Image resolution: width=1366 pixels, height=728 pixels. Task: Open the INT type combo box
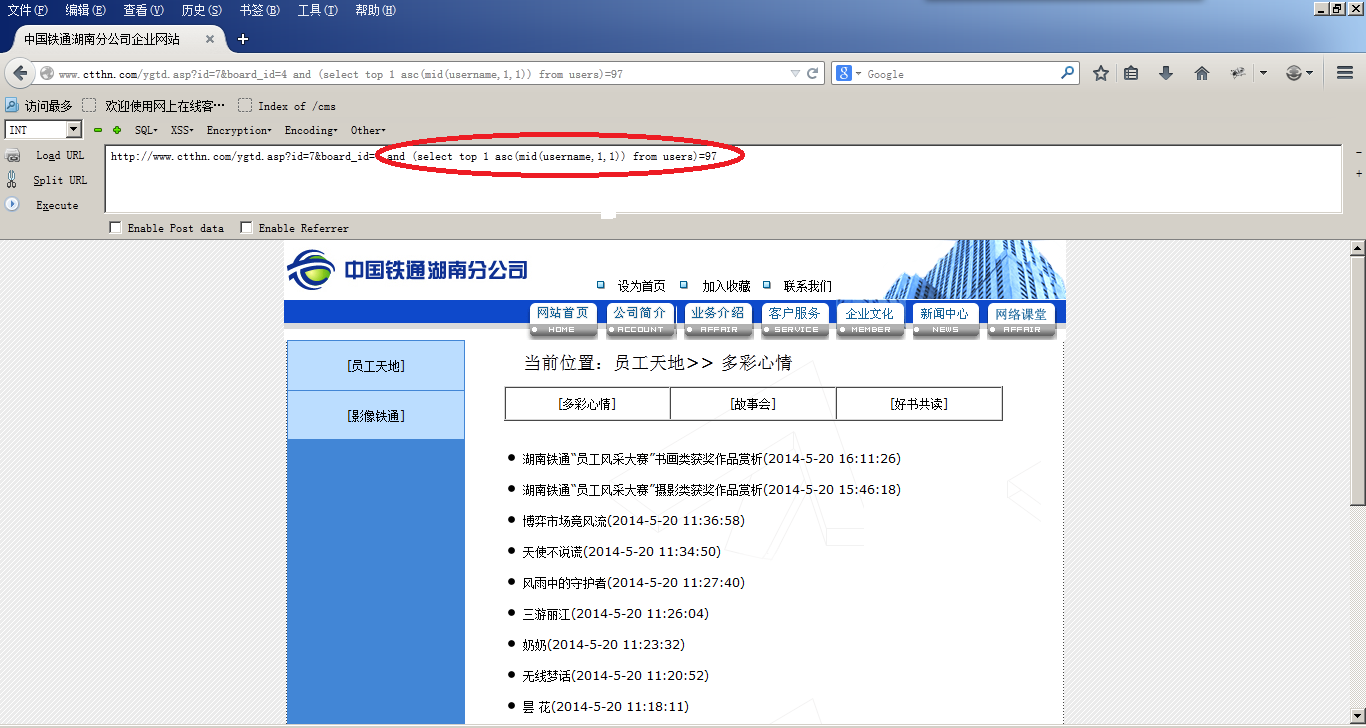[43, 130]
